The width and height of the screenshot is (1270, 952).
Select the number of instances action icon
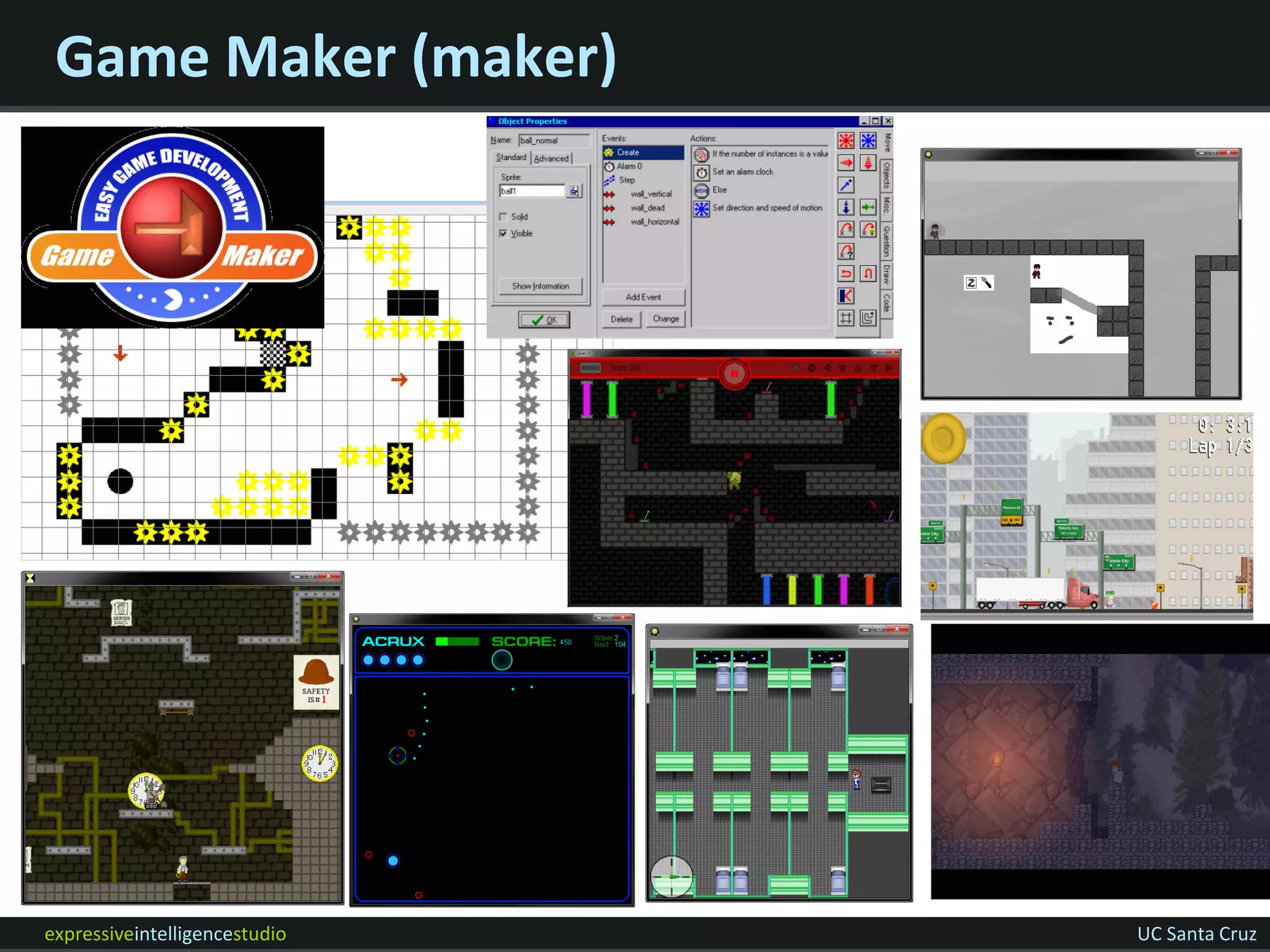701,154
